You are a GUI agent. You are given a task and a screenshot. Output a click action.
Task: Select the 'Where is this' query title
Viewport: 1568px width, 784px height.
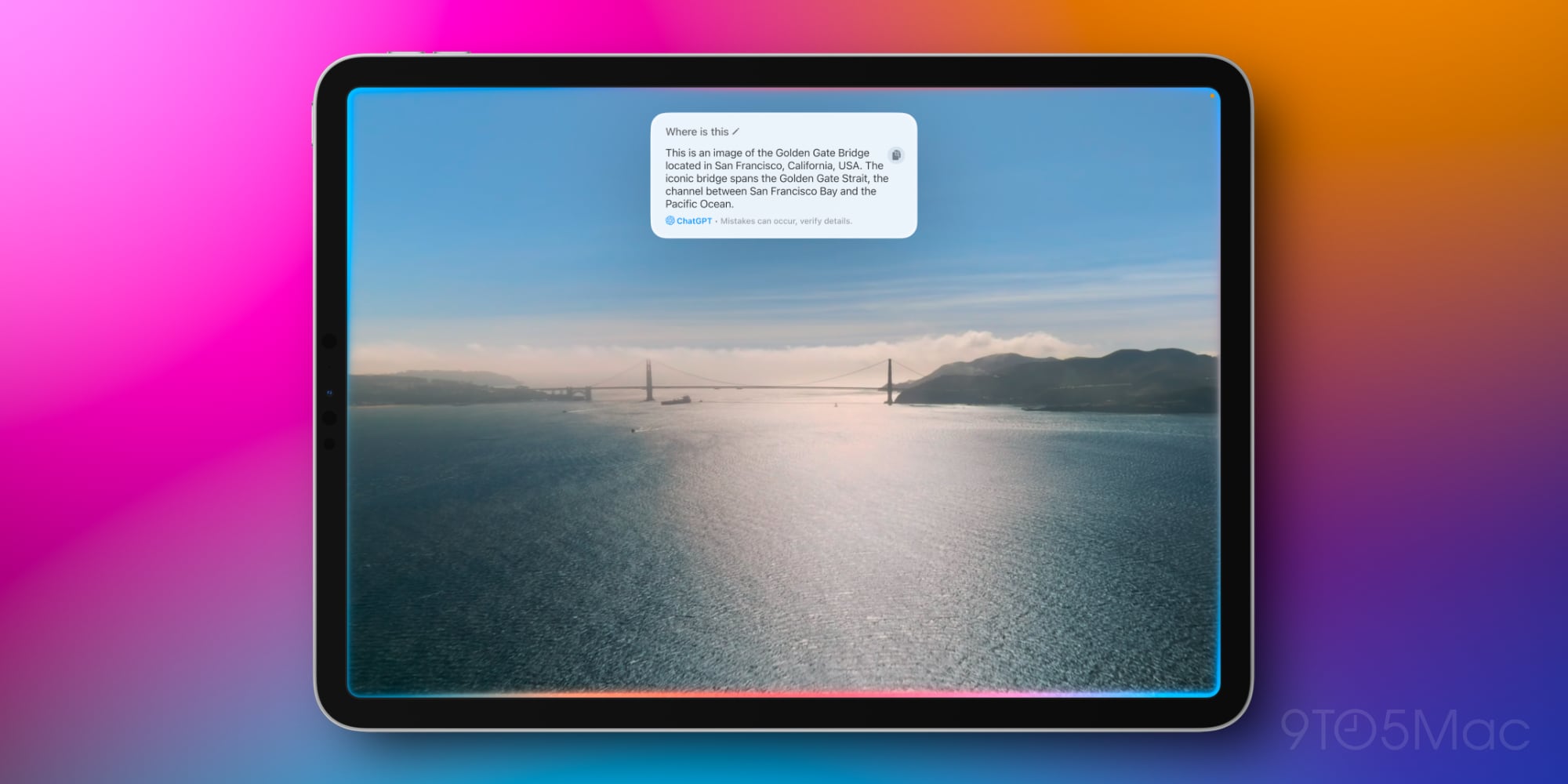coord(698,132)
